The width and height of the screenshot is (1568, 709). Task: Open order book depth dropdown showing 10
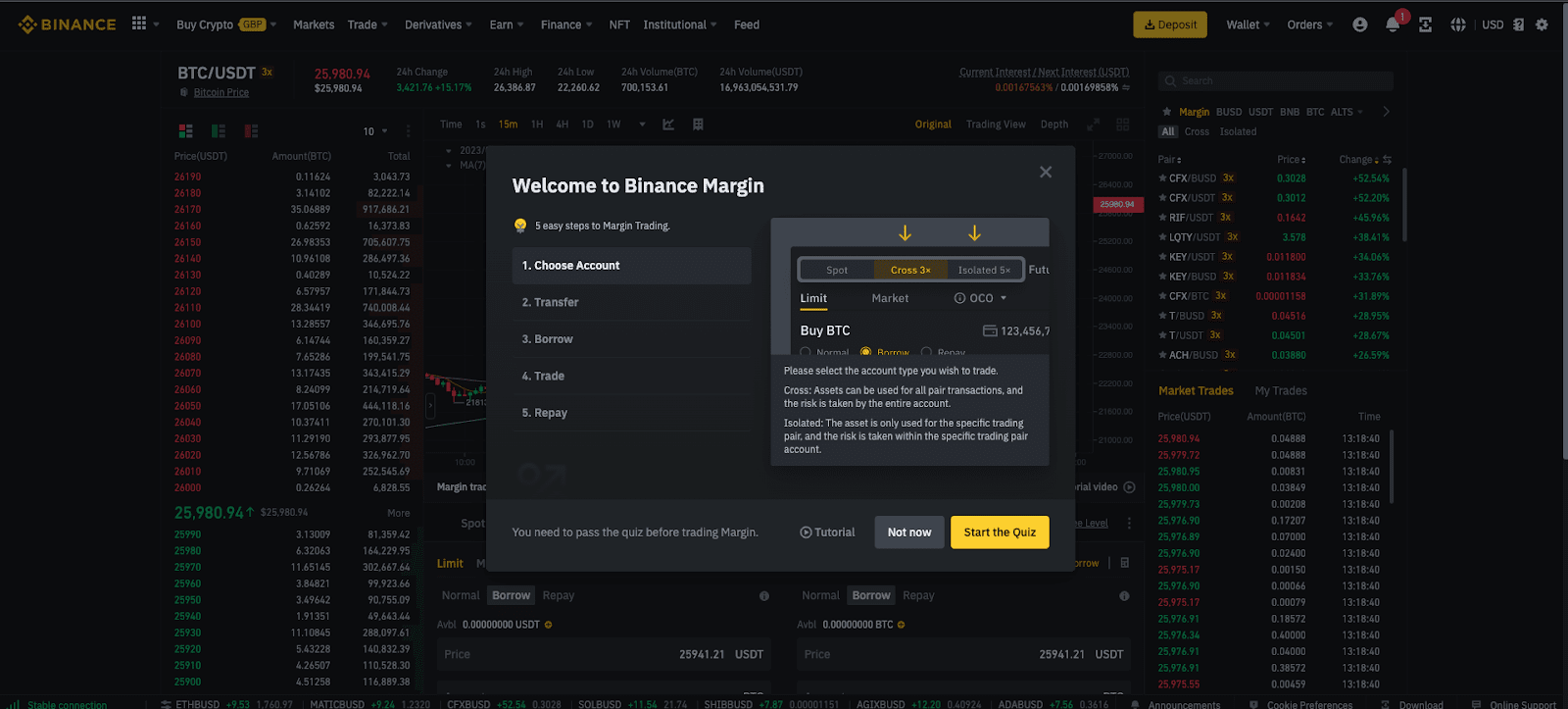(375, 131)
